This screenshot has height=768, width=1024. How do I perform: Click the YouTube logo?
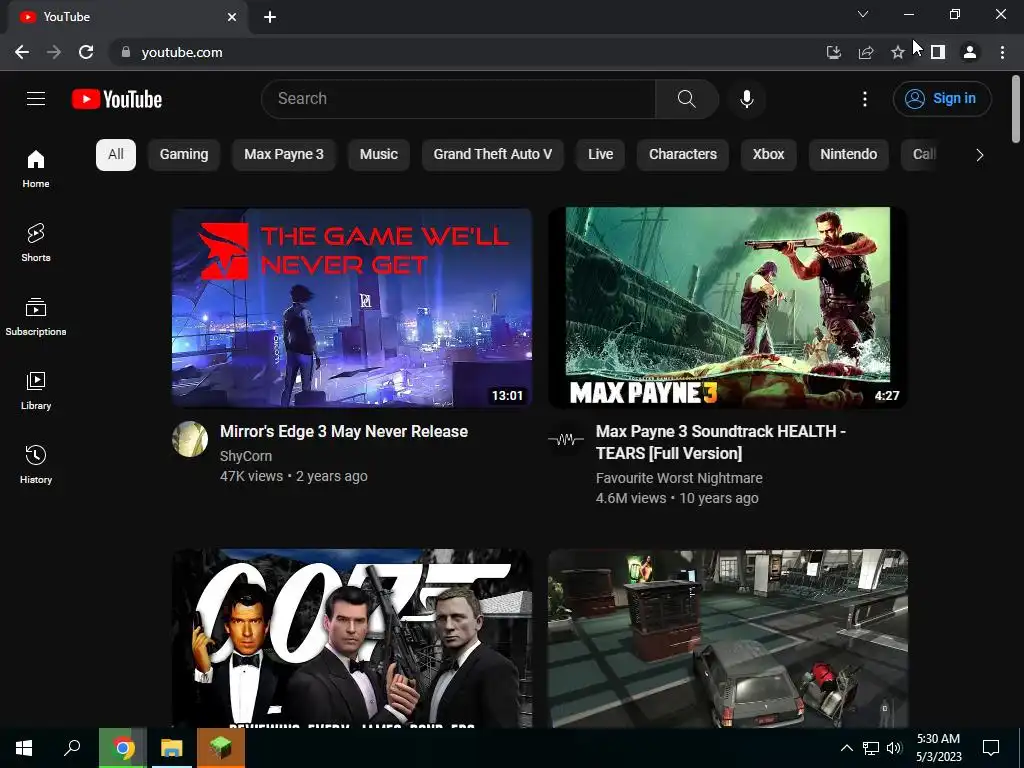tap(117, 99)
